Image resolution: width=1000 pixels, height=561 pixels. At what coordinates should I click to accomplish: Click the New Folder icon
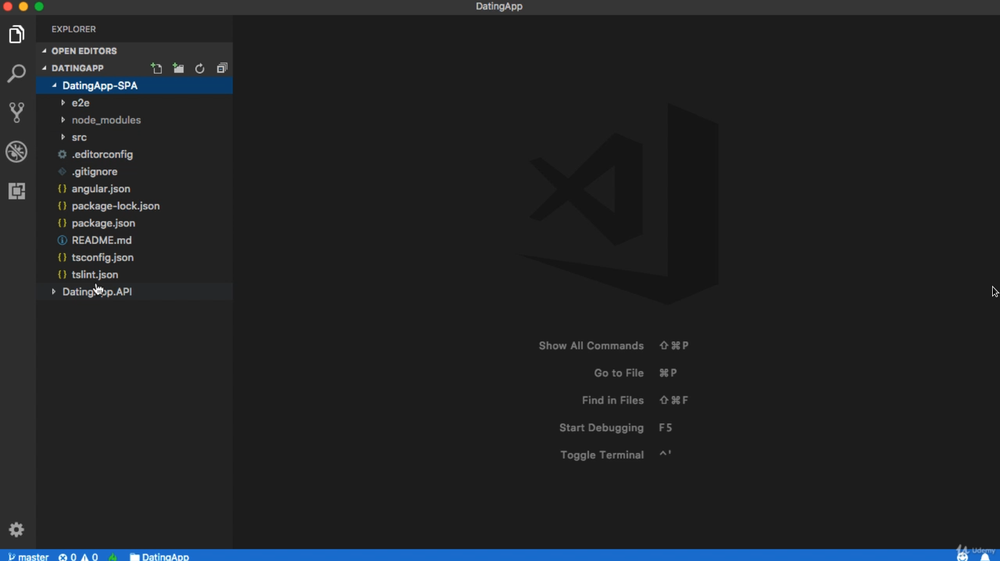pos(179,68)
